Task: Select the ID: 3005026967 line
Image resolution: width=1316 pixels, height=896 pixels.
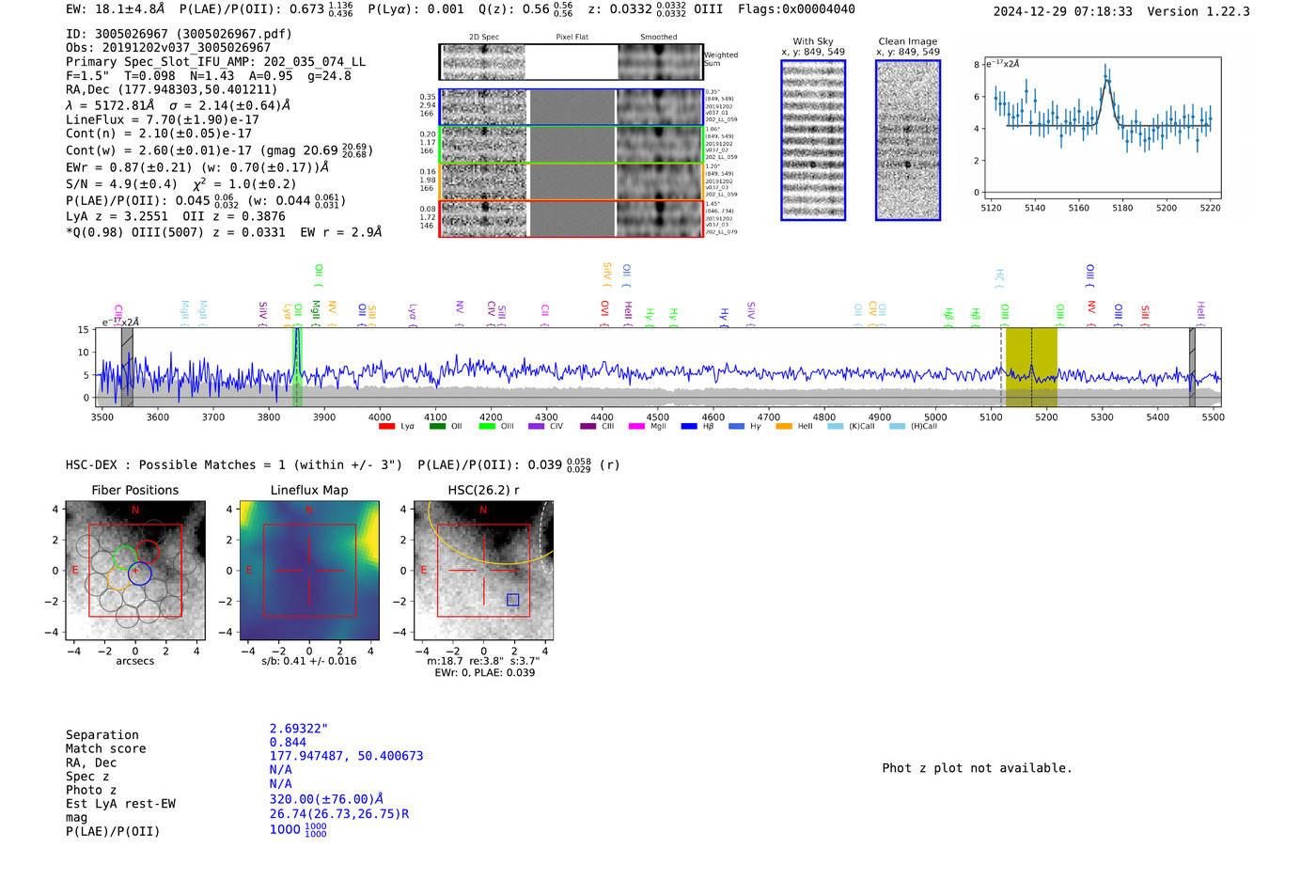Action: point(179,34)
